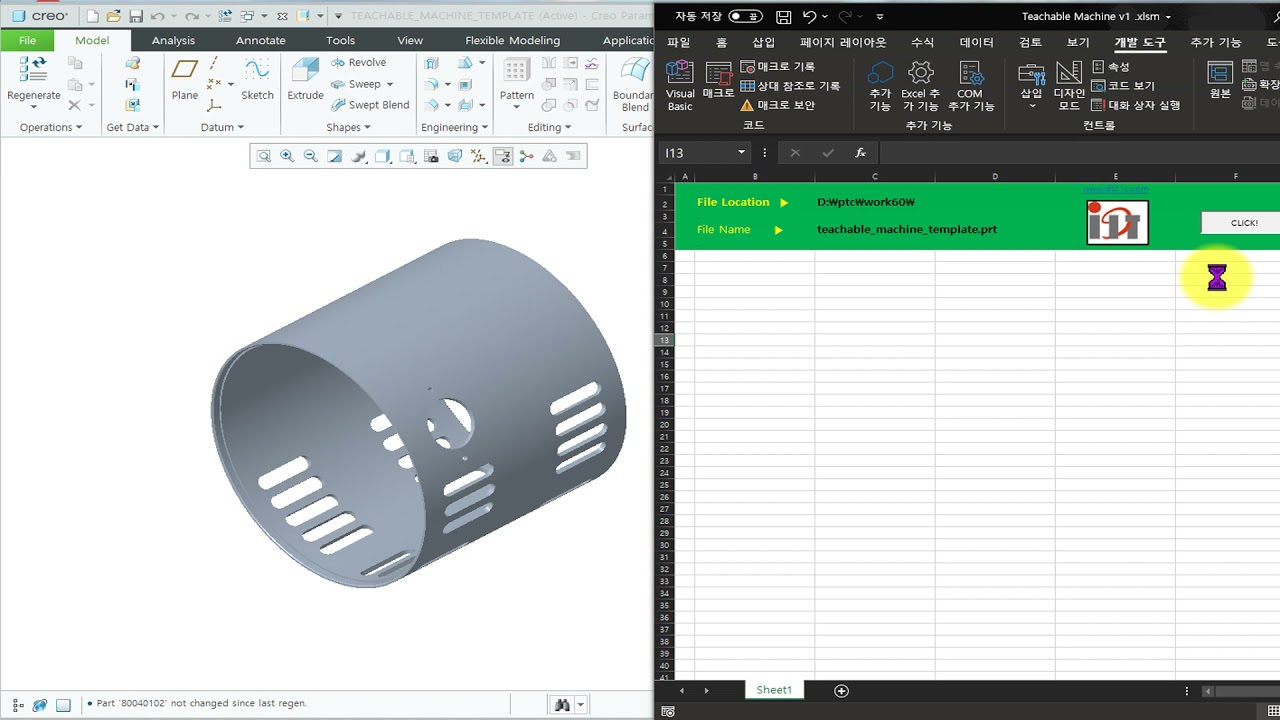This screenshot has height=720, width=1280.
Task: Select the Sheet1 tab
Action: pos(774,690)
